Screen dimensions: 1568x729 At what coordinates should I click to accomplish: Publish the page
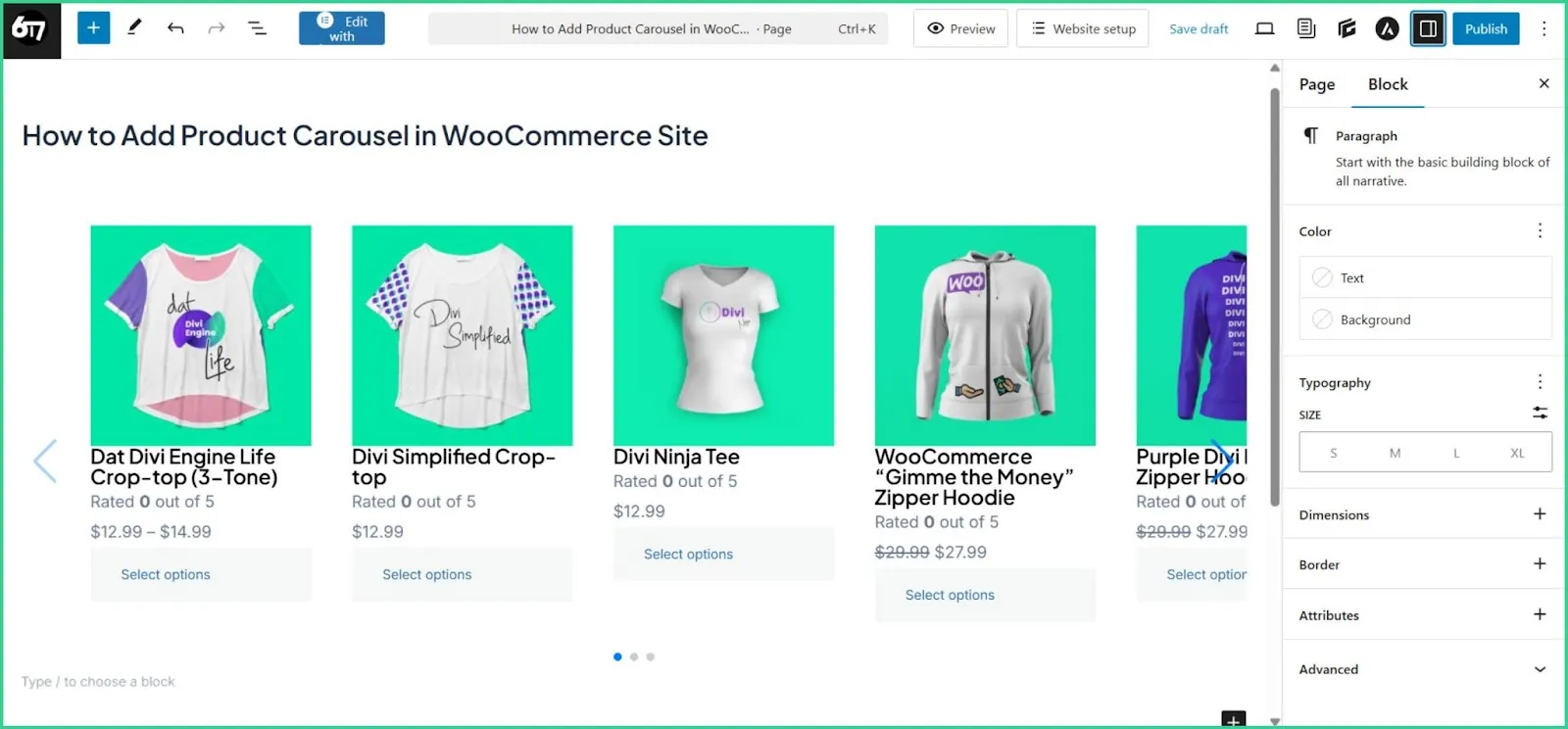click(x=1486, y=28)
